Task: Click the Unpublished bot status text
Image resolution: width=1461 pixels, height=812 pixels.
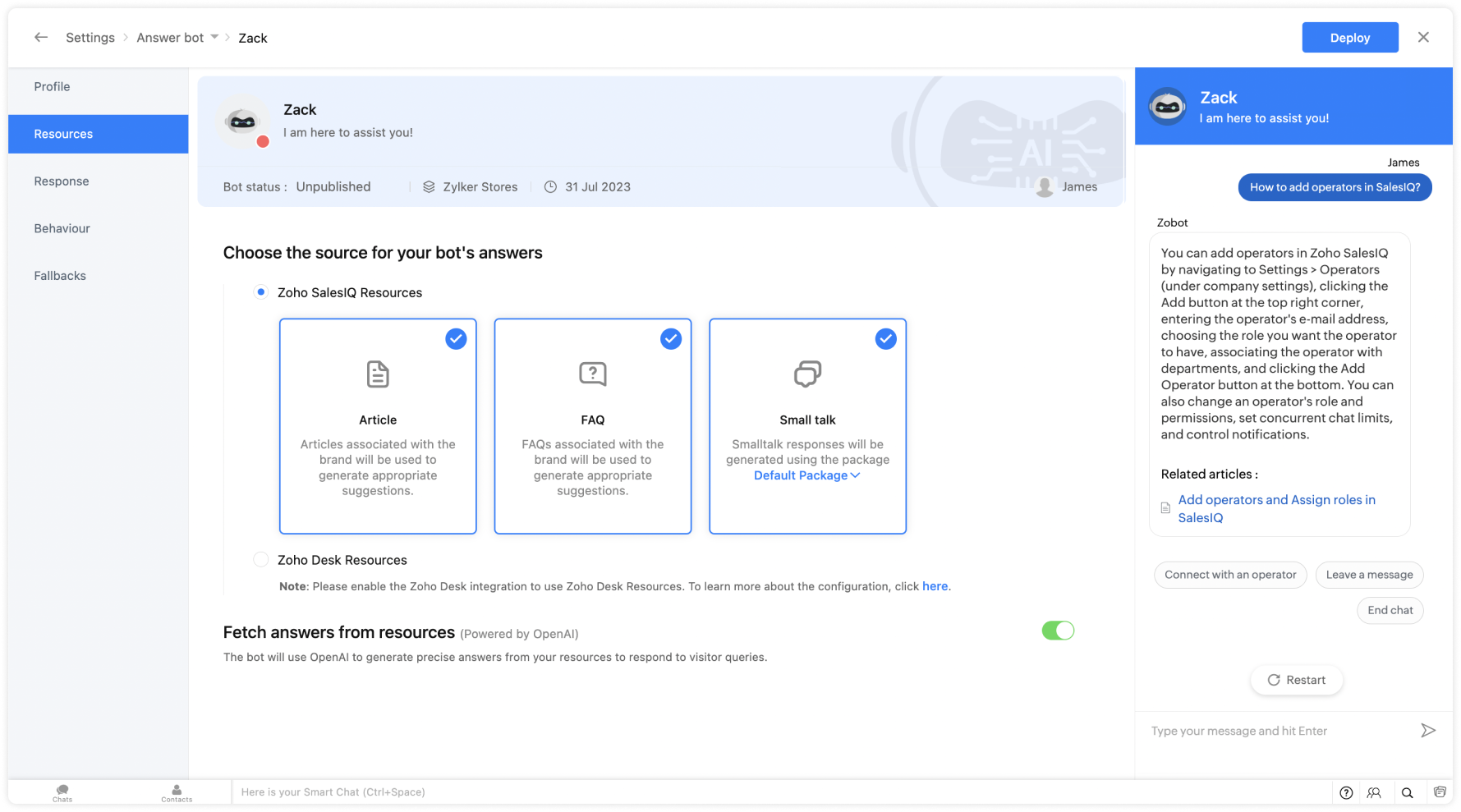Action: click(x=333, y=186)
